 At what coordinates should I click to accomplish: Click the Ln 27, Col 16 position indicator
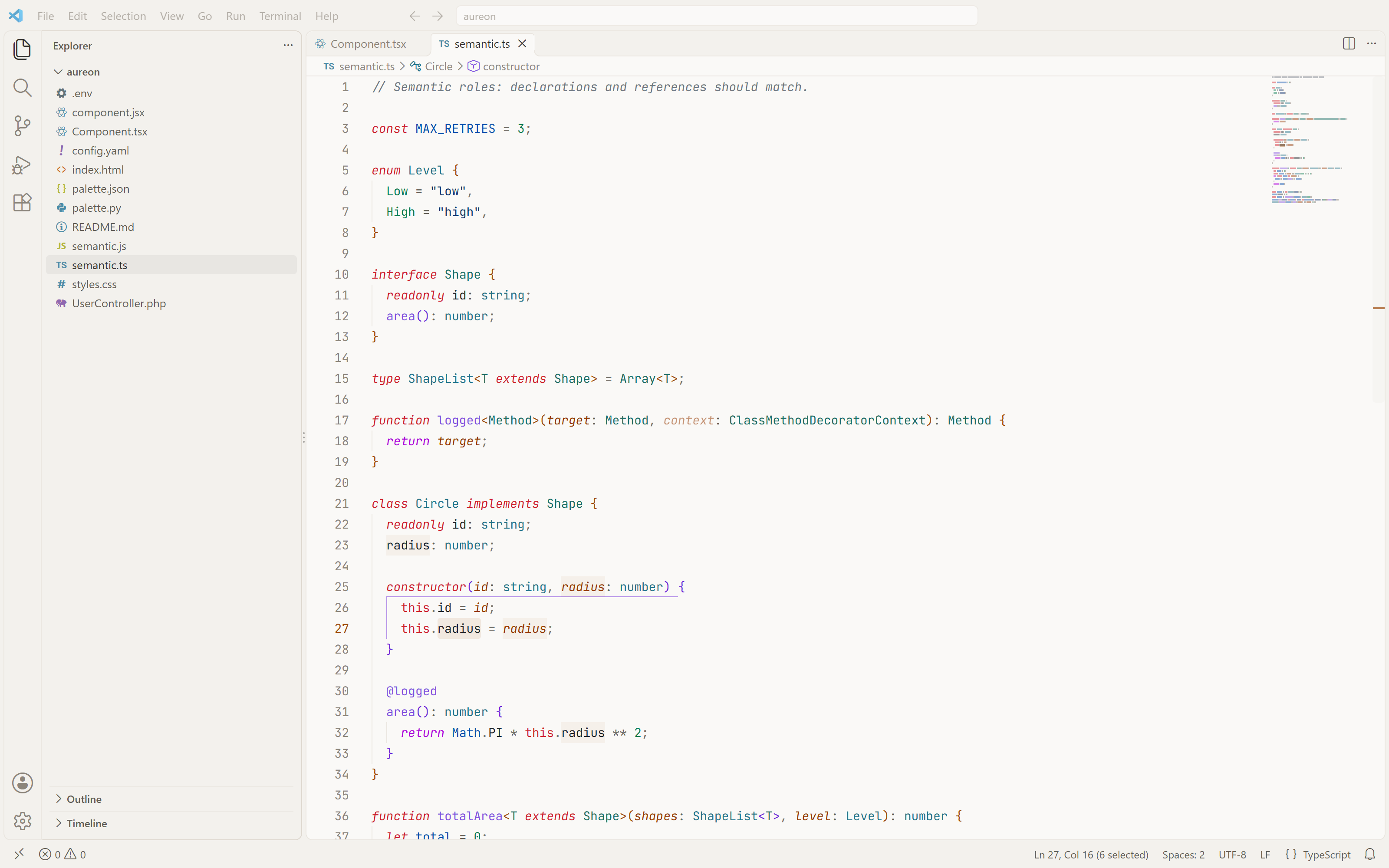click(x=1091, y=854)
